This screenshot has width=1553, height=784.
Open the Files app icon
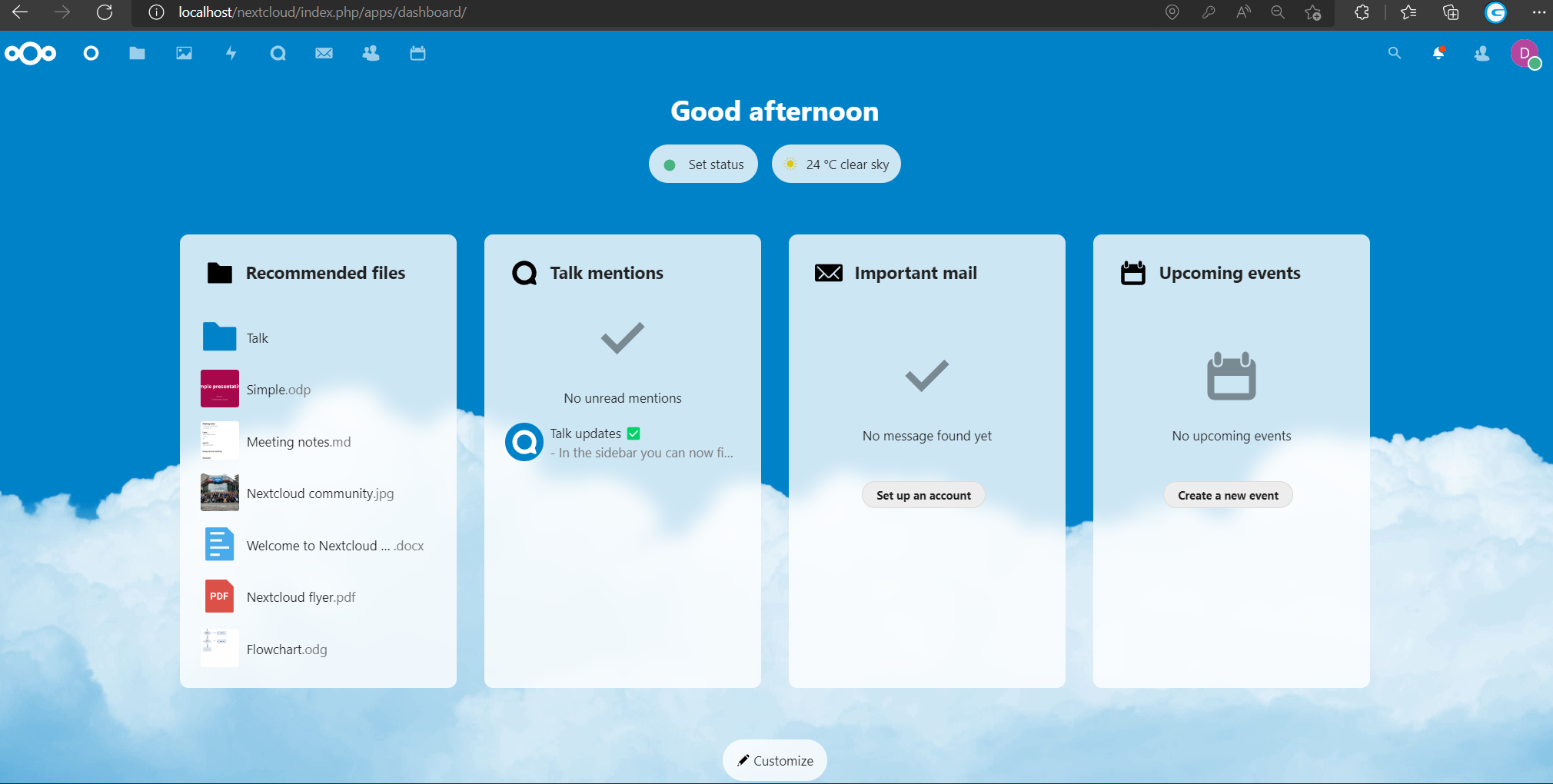[x=138, y=53]
